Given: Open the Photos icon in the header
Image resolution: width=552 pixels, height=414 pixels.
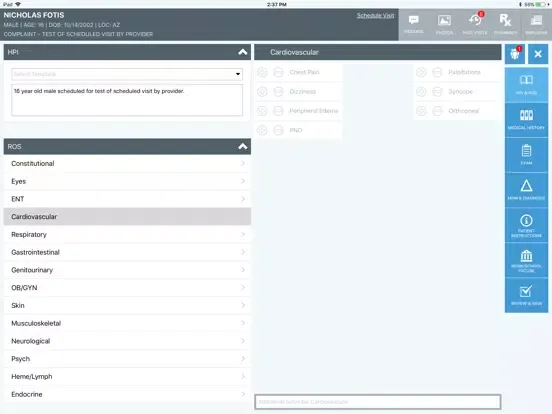Looking at the screenshot, I should point(444,24).
